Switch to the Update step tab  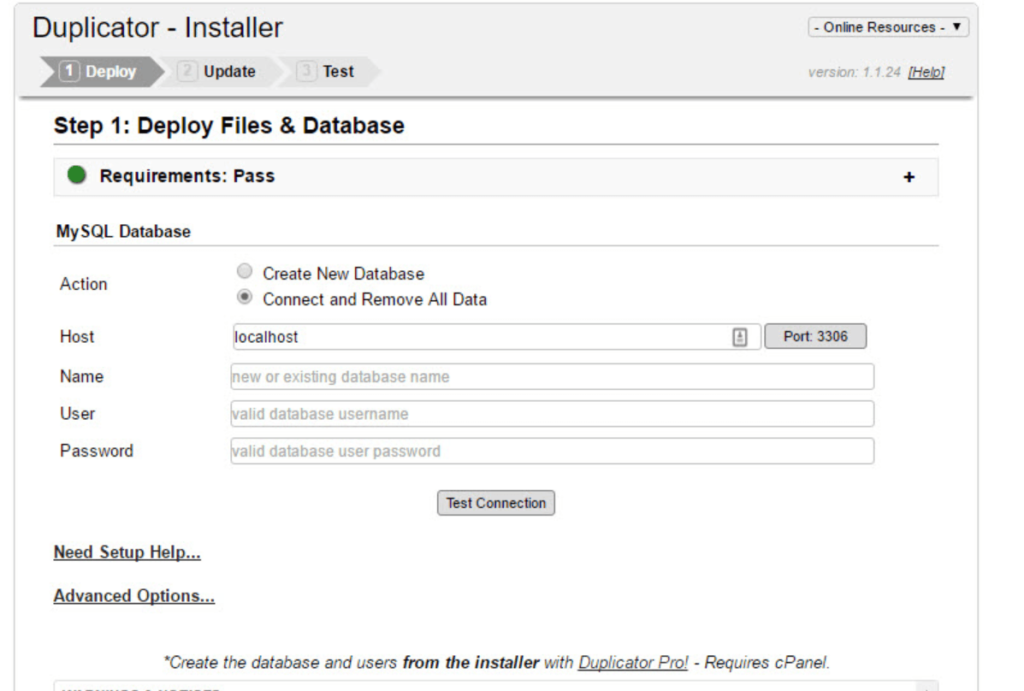click(218, 72)
